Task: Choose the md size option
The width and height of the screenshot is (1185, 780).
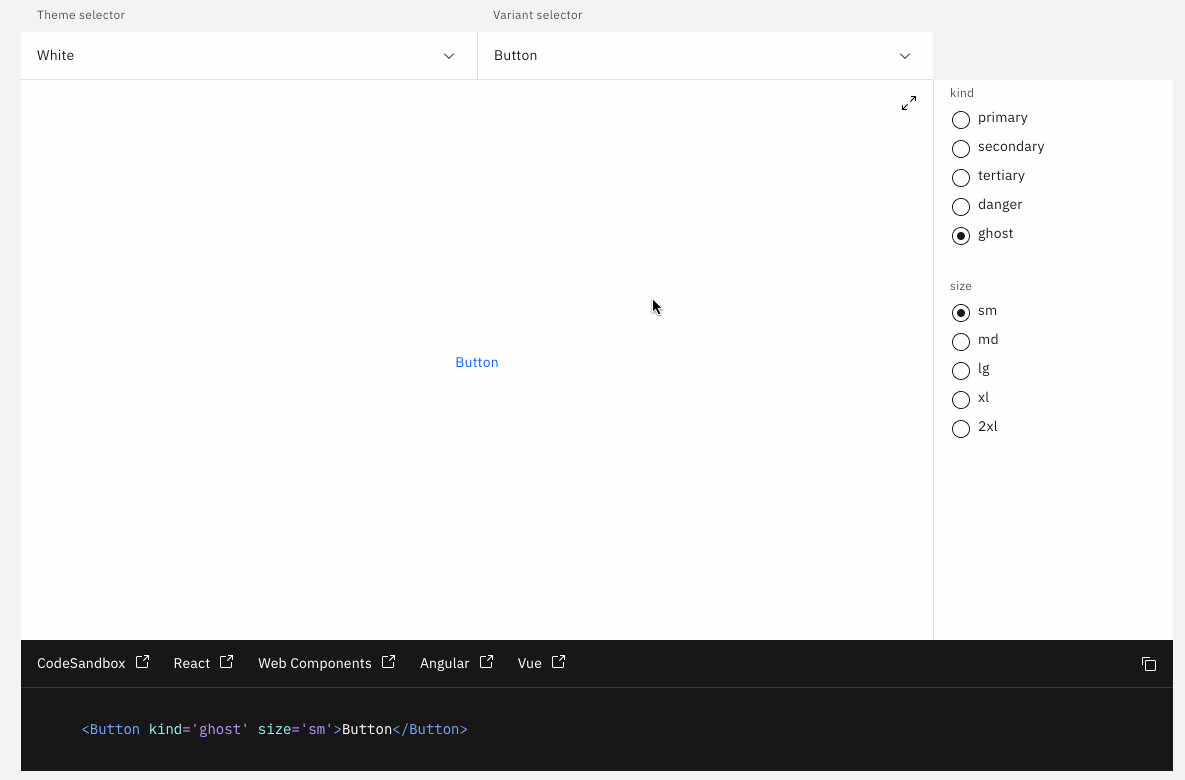Action: (960, 341)
